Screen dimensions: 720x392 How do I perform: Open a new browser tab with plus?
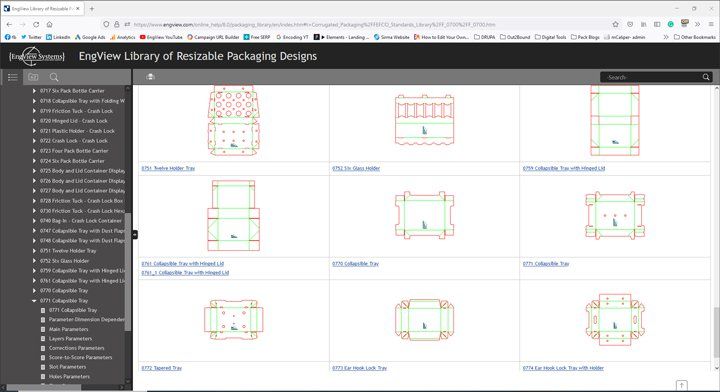[x=92, y=9]
